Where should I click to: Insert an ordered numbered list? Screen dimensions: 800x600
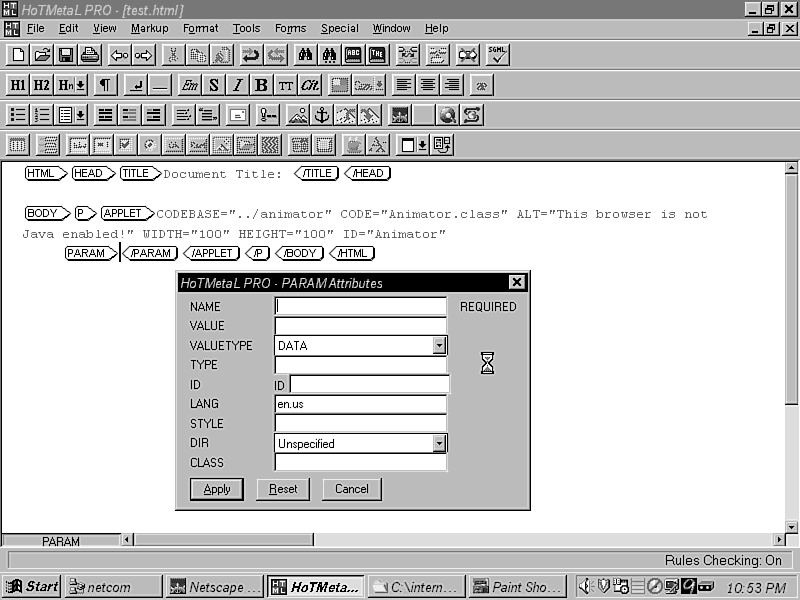(x=42, y=115)
